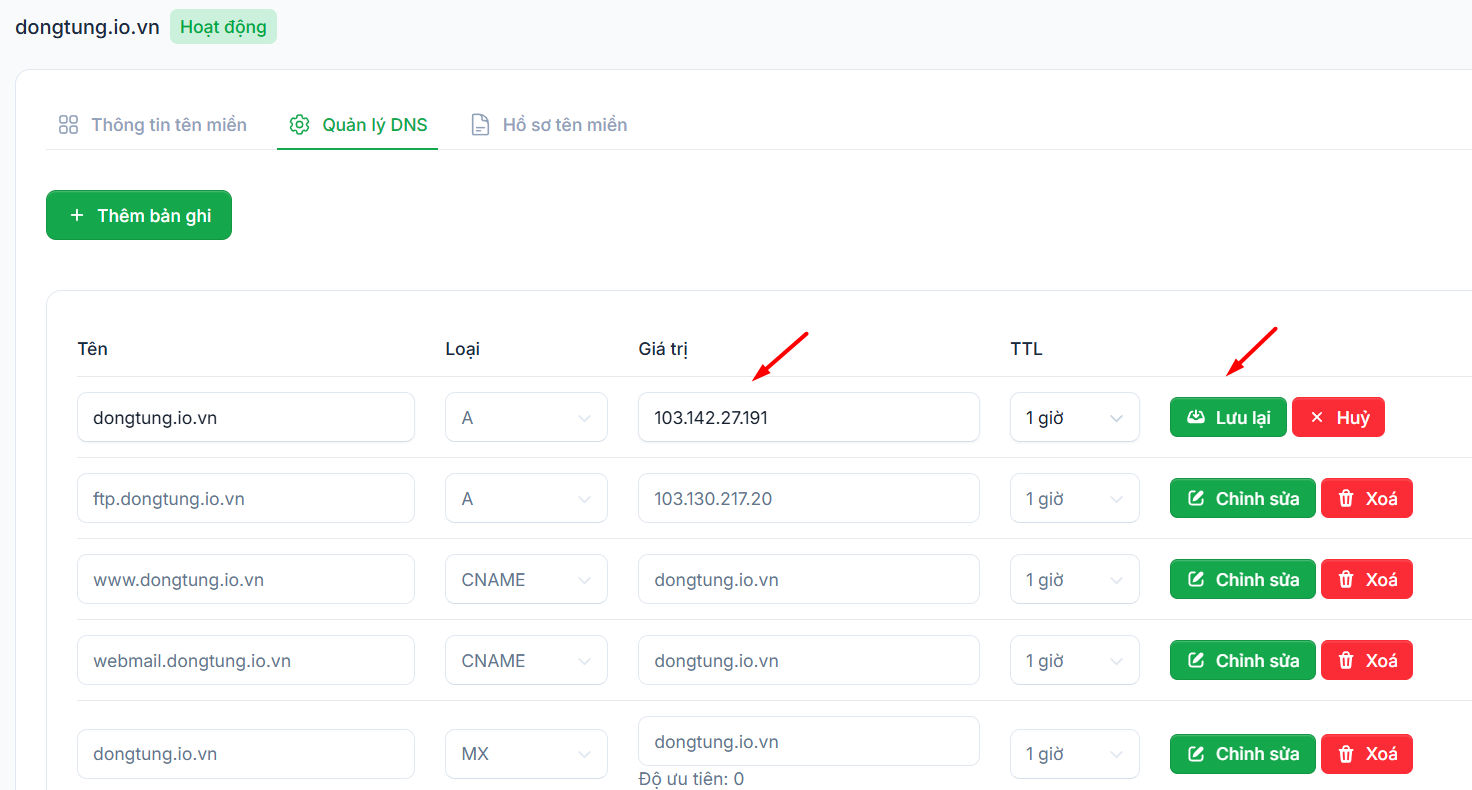Image resolution: width=1472 pixels, height=790 pixels.
Task: Delete the MX record with Xoá
Action: point(1367,753)
